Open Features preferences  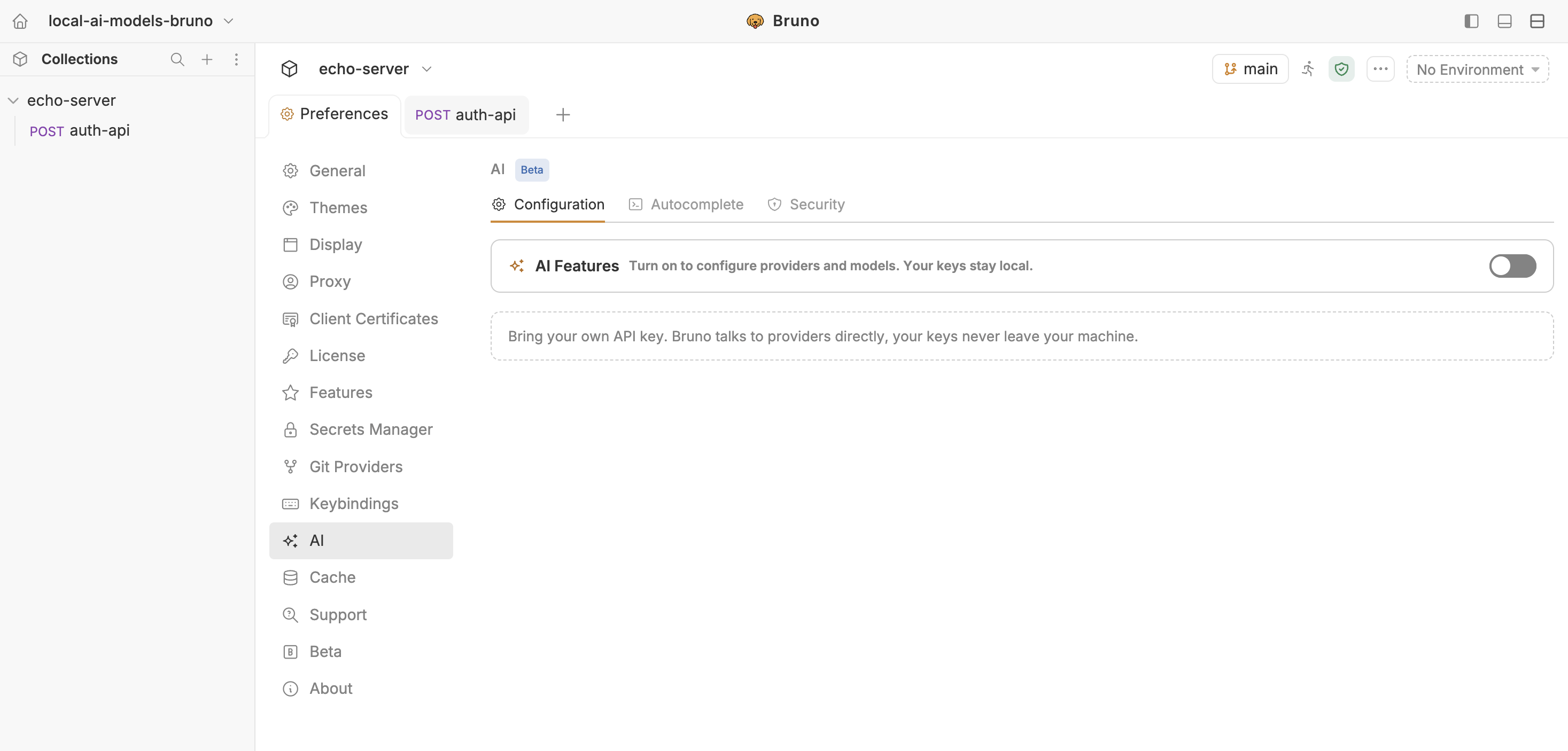point(361,393)
